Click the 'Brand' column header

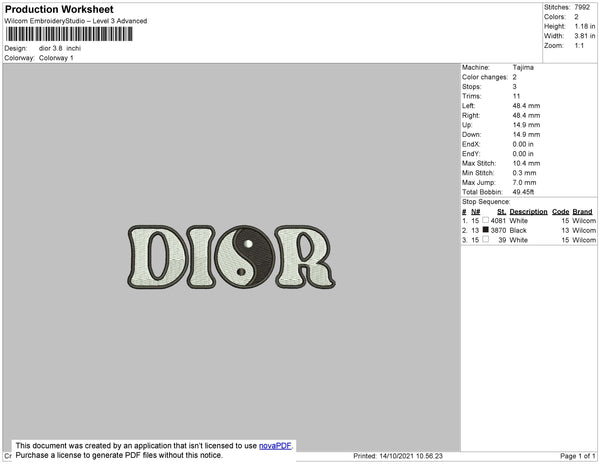582,212
